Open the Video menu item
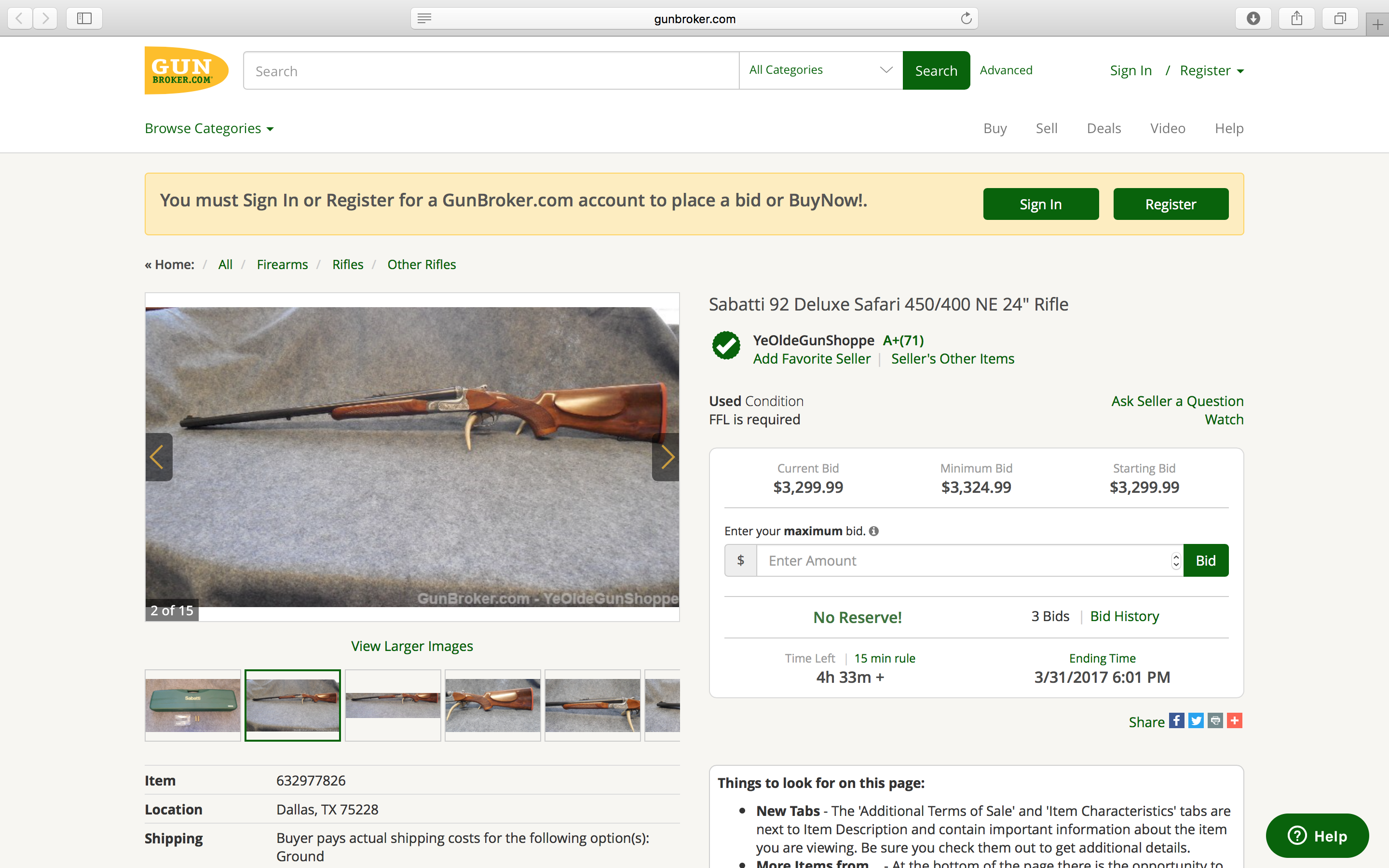This screenshot has height=868, width=1389. [1168, 129]
